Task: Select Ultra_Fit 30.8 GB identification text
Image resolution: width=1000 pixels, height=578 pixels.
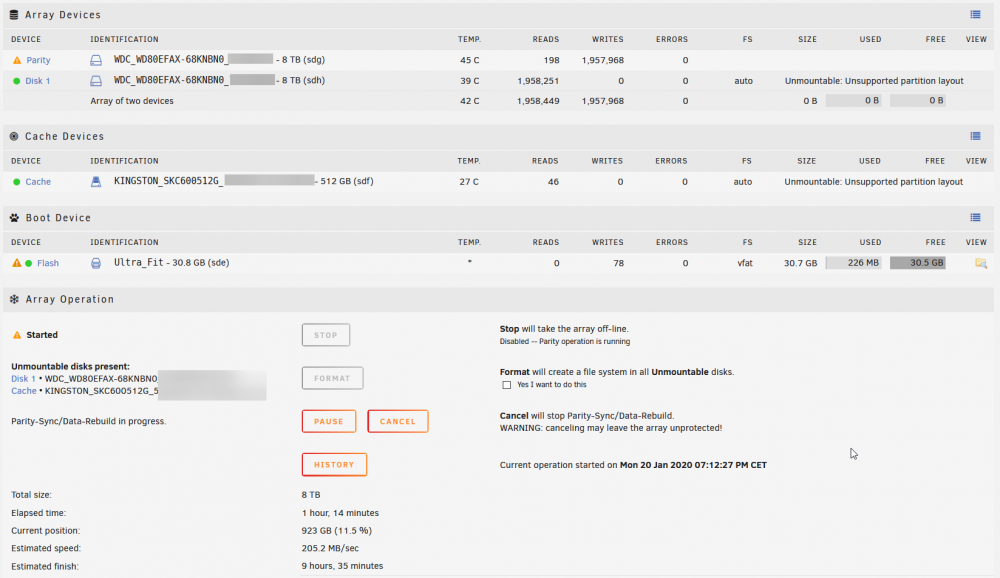Action: (x=172, y=262)
